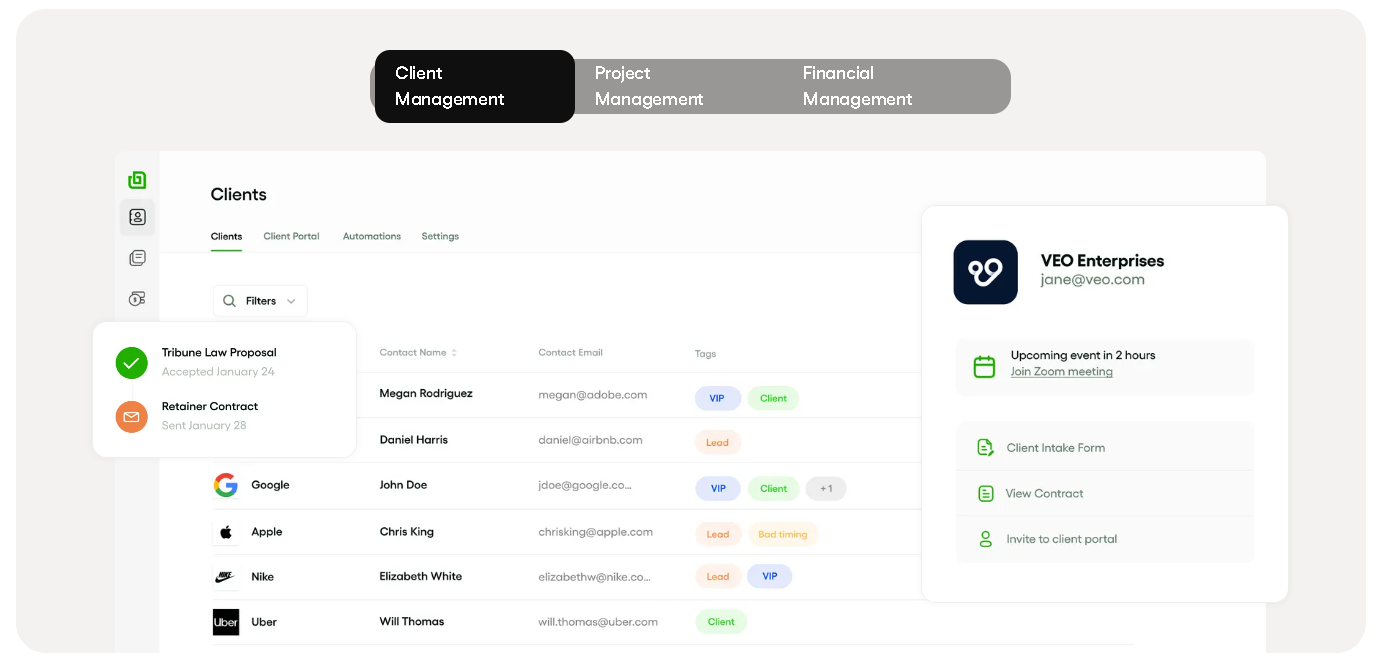Click the Nike company name
Image resolution: width=1377 pixels, height=663 pixels.
pos(263,577)
